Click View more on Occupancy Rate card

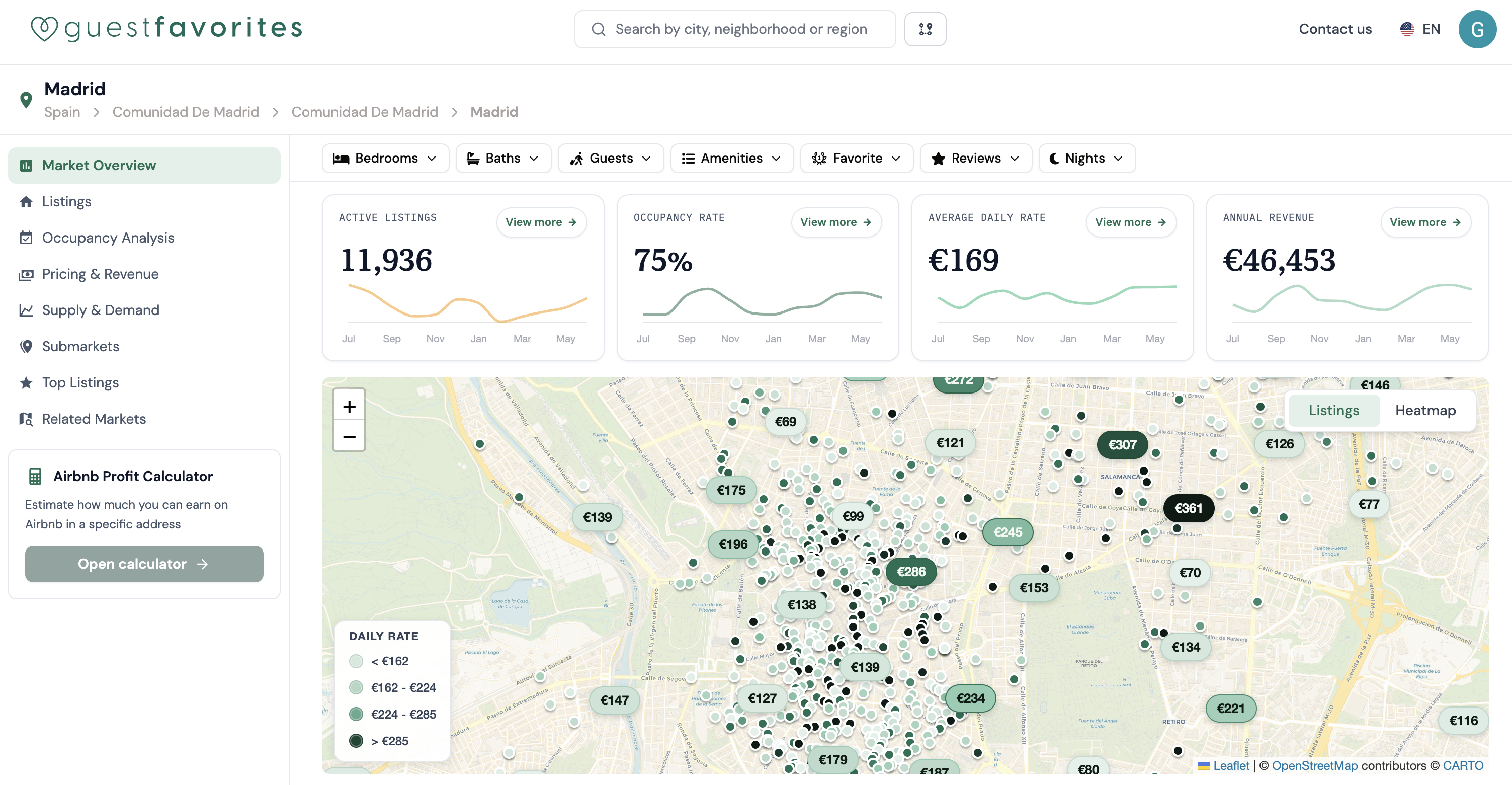tap(836, 222)
